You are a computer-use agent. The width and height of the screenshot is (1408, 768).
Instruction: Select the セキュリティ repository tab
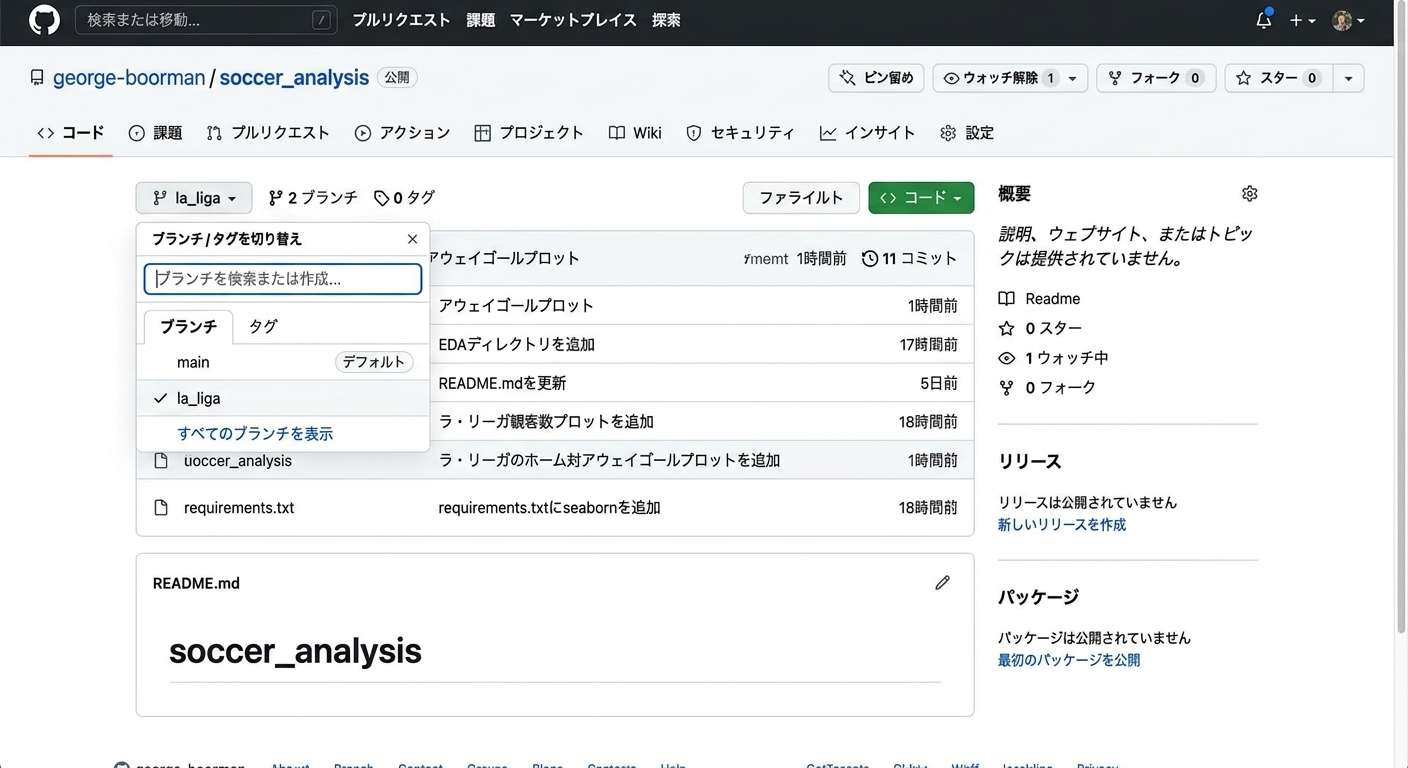pyautogui.click(x=741, y=133)
